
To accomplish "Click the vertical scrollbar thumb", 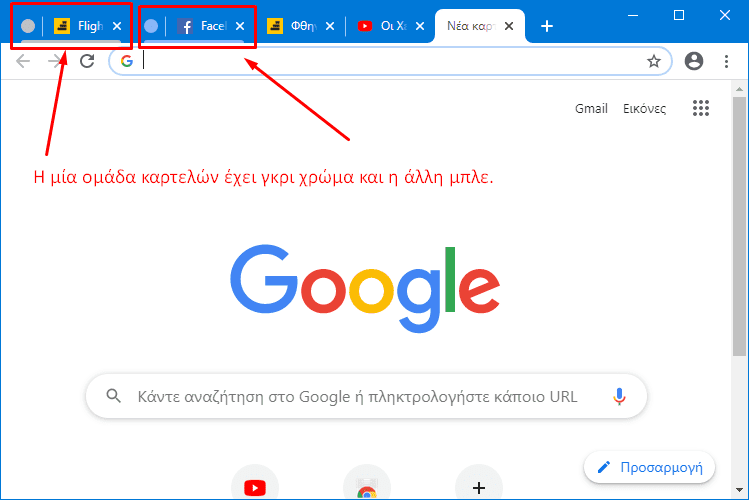I will (x=739, y=226).
